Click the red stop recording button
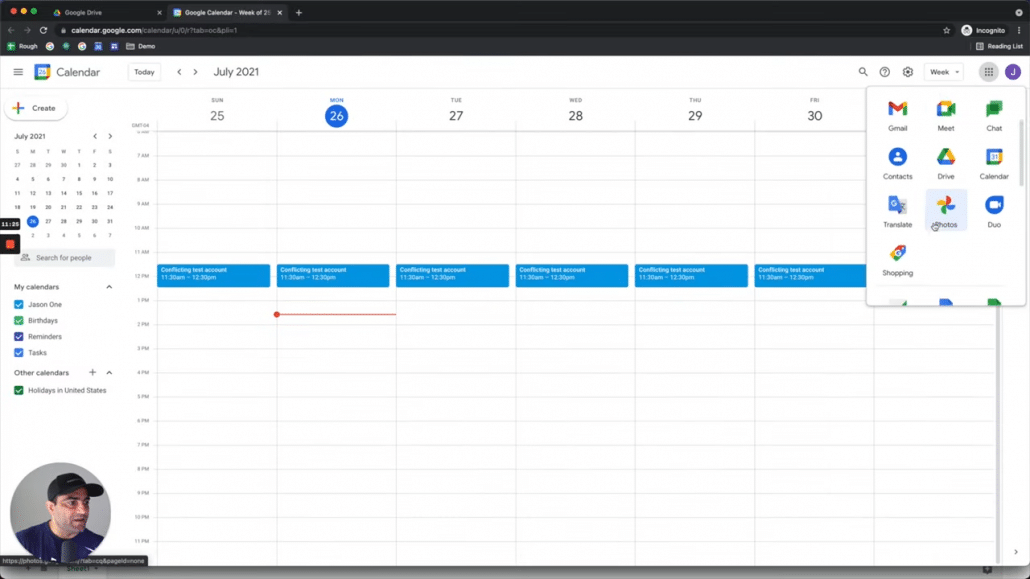Image resolution: width=1030 pixels, height=579 pixels. (x=10, y=244)
